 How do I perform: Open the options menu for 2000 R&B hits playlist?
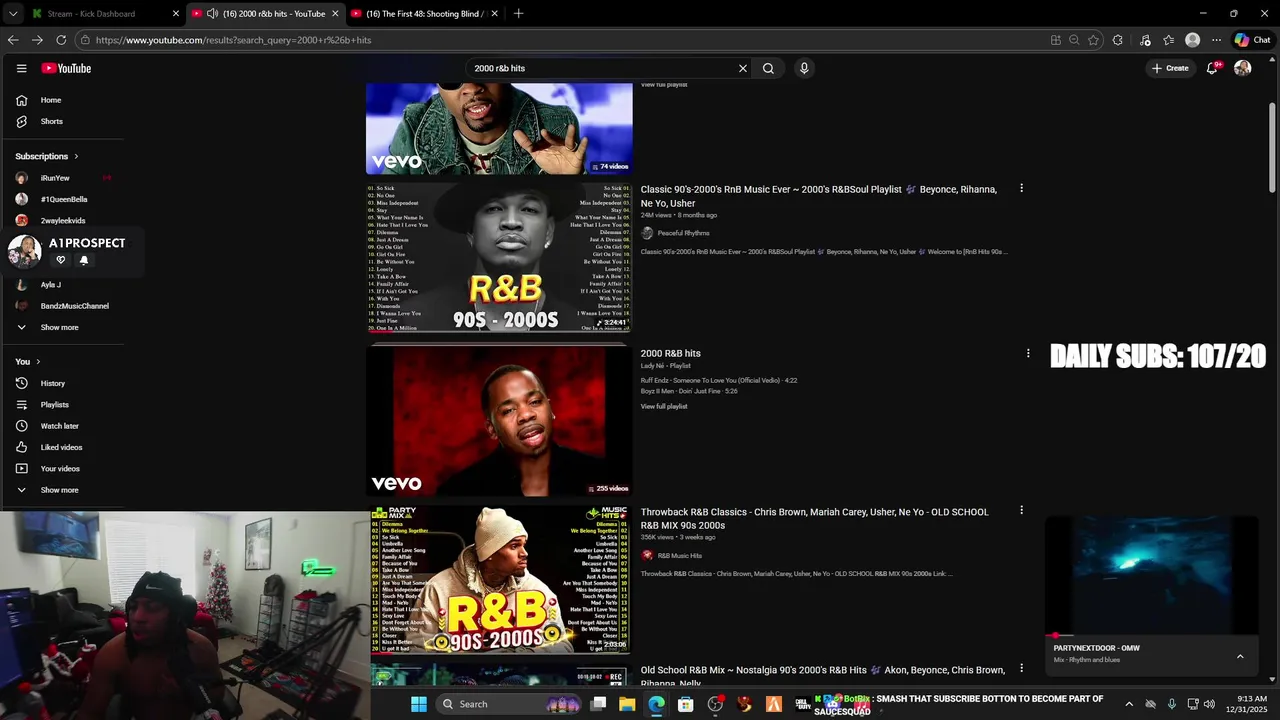[x=1028, y=353]
